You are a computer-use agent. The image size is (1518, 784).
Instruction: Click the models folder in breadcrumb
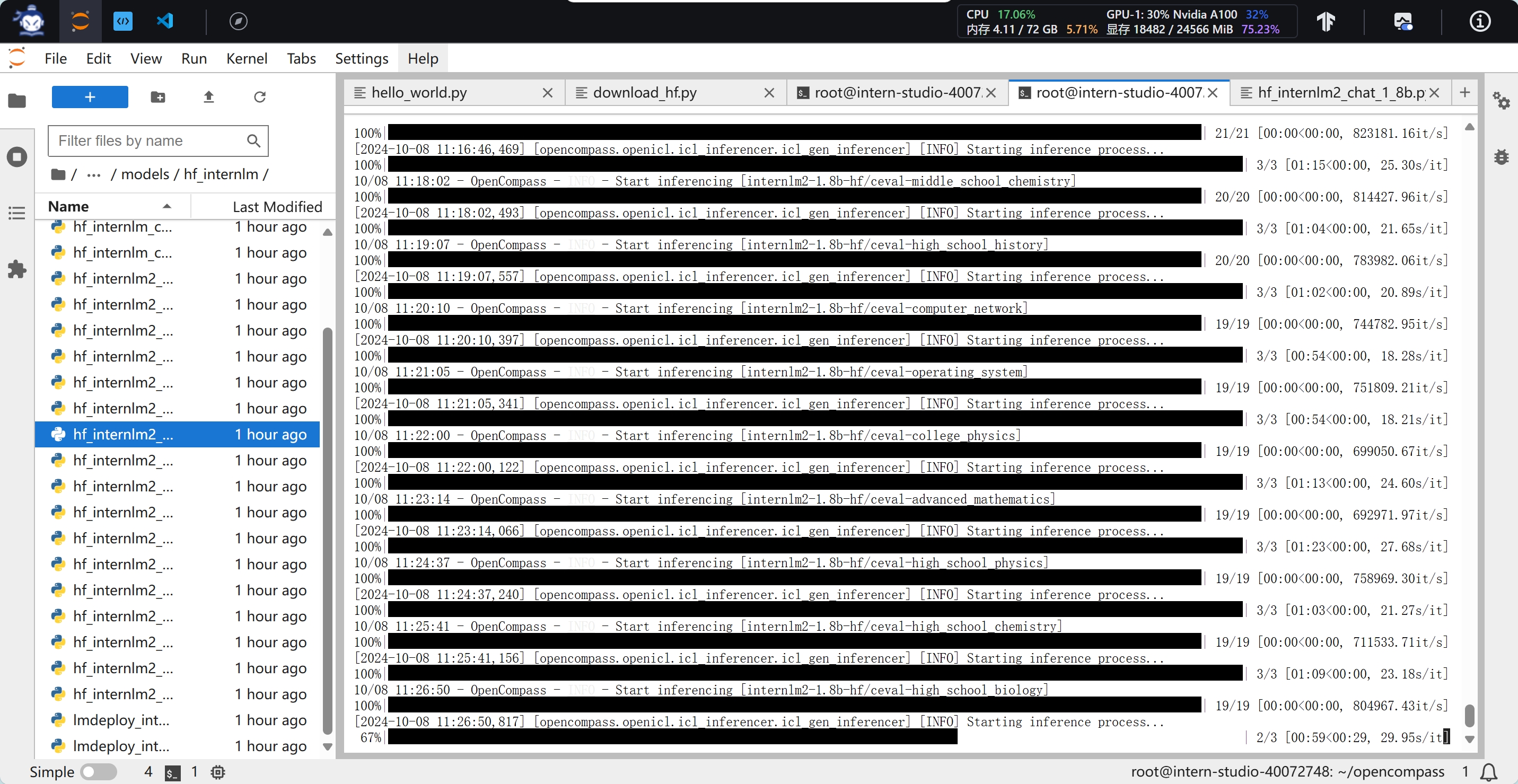145,174
